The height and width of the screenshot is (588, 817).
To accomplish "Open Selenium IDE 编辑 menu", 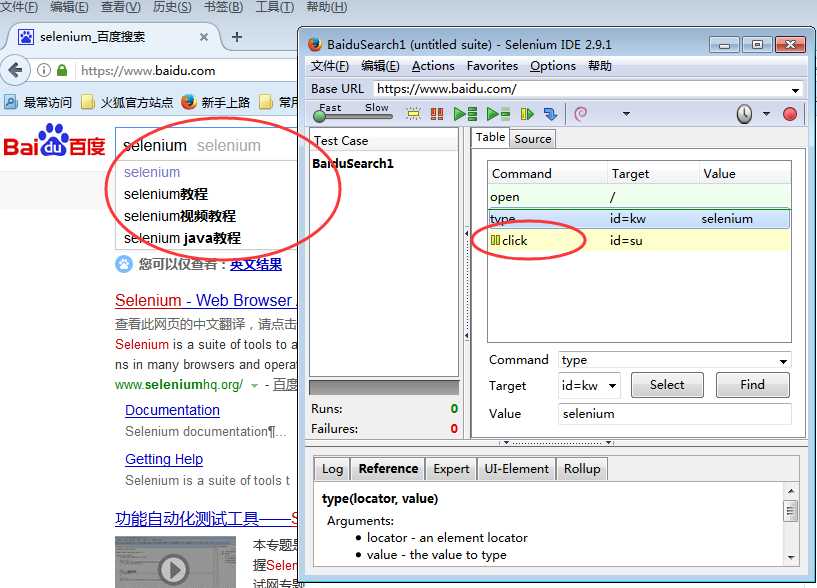I will tap(380, 66).
